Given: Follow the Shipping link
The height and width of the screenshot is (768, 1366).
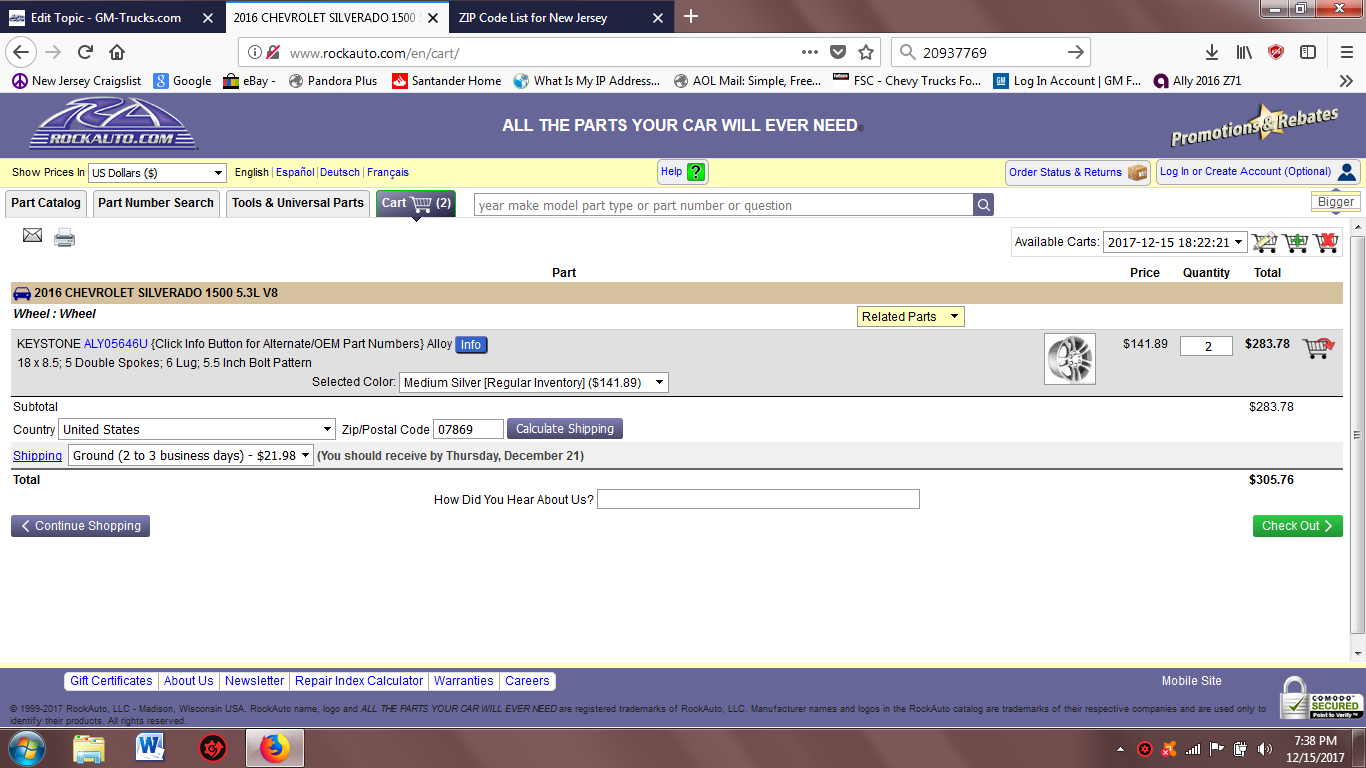Looking at the screenshot, I should [38, 456].
